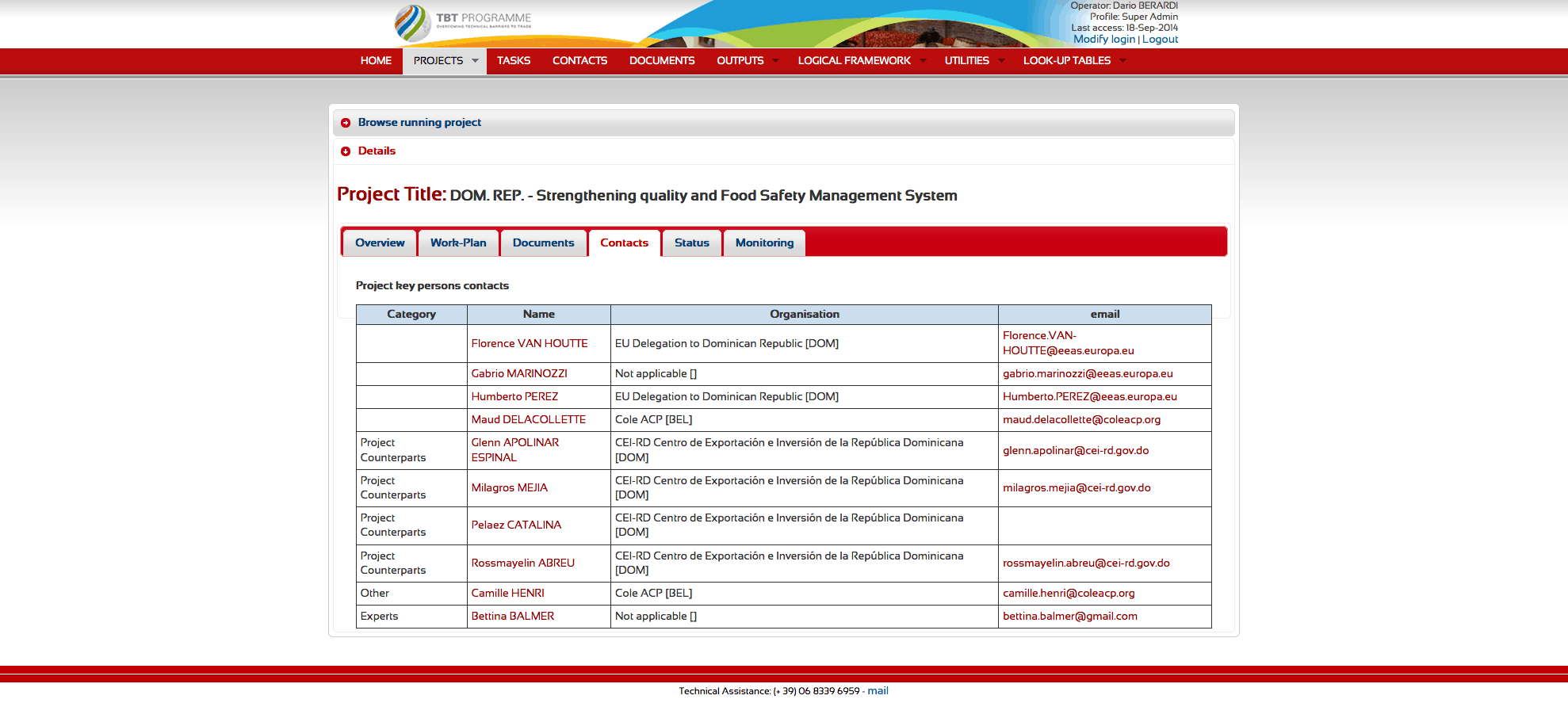
Task: Expand the Browse running project section
Action: pos(783,123)
